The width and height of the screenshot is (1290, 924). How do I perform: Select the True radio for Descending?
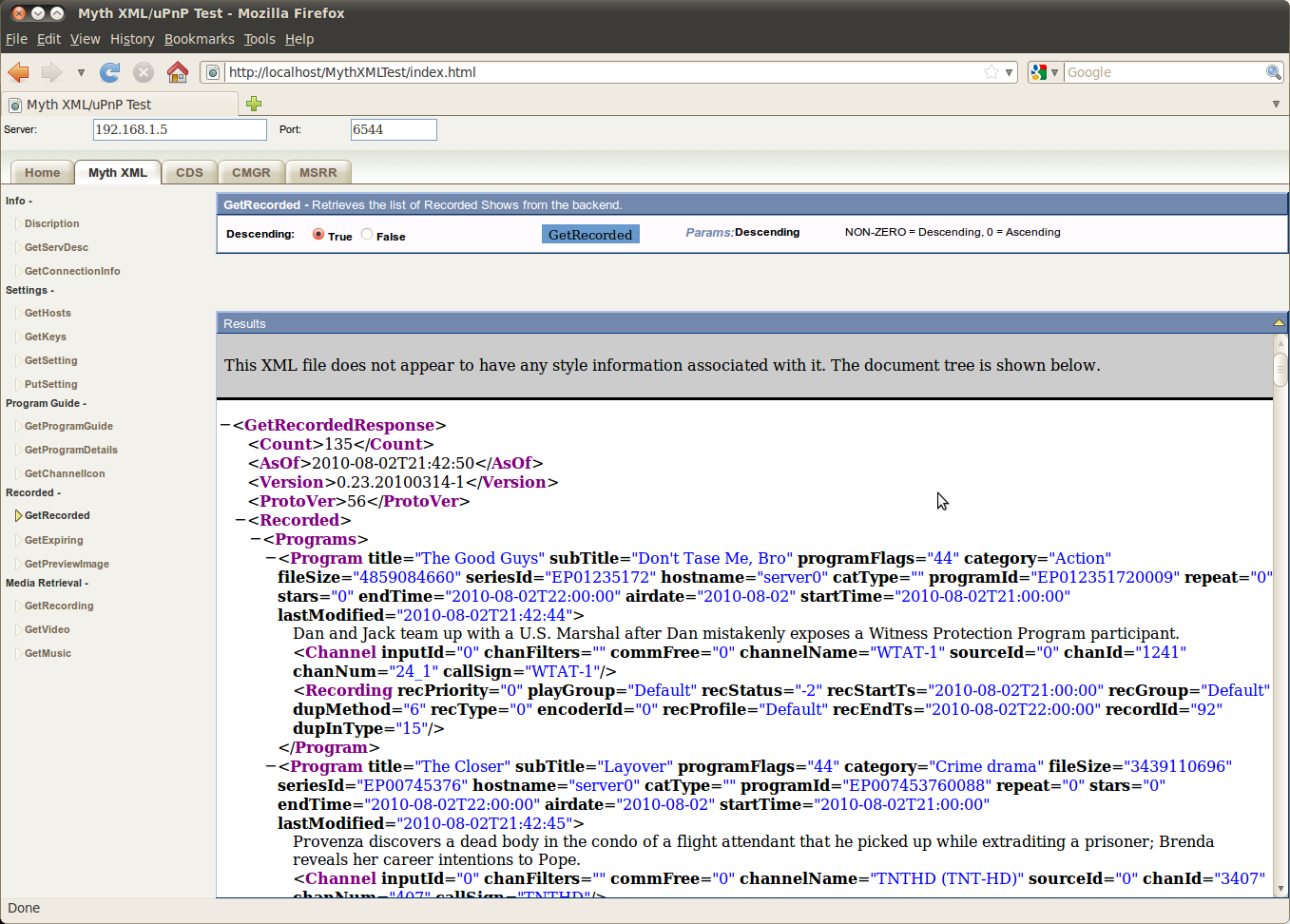(318, 234)
